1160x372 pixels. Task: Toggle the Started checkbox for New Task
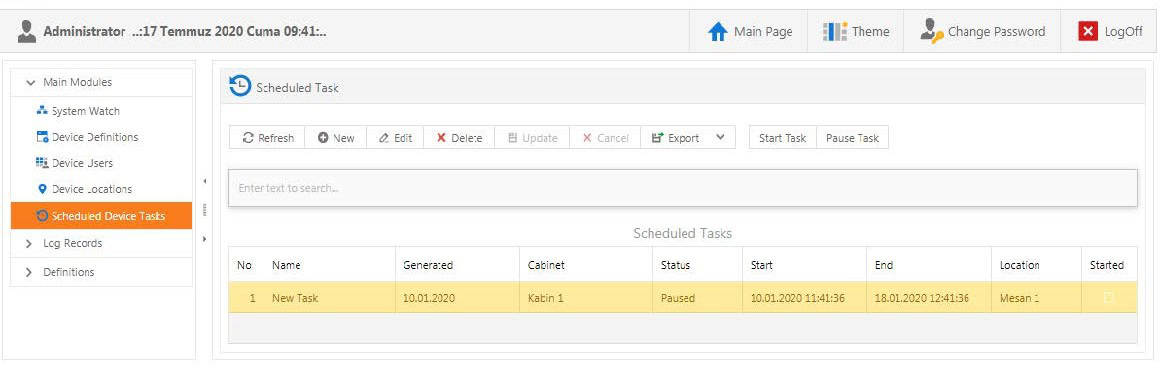1108,297
